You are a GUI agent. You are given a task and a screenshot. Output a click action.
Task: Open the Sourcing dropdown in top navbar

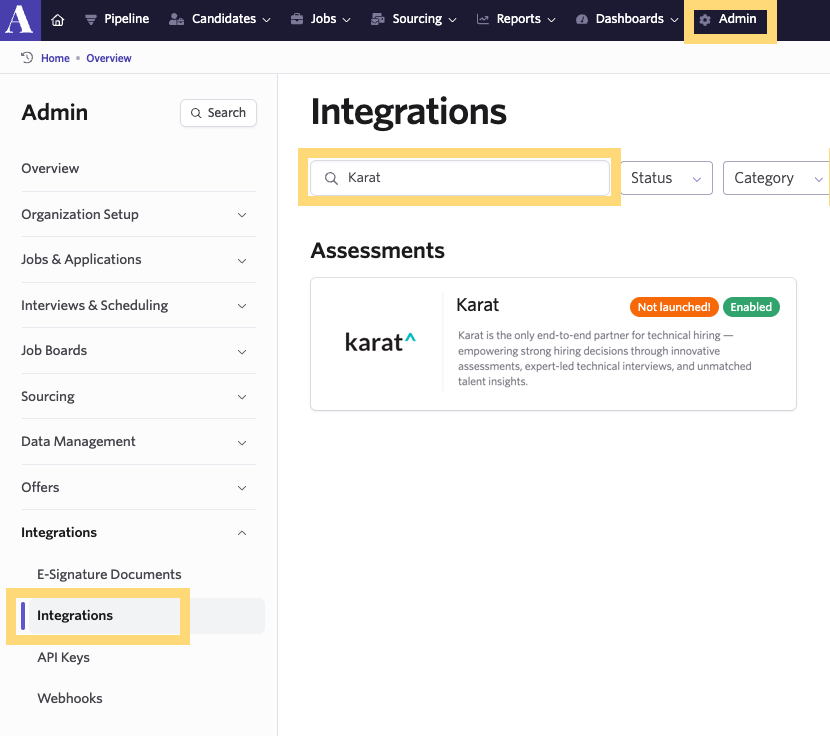coord(414,20)
